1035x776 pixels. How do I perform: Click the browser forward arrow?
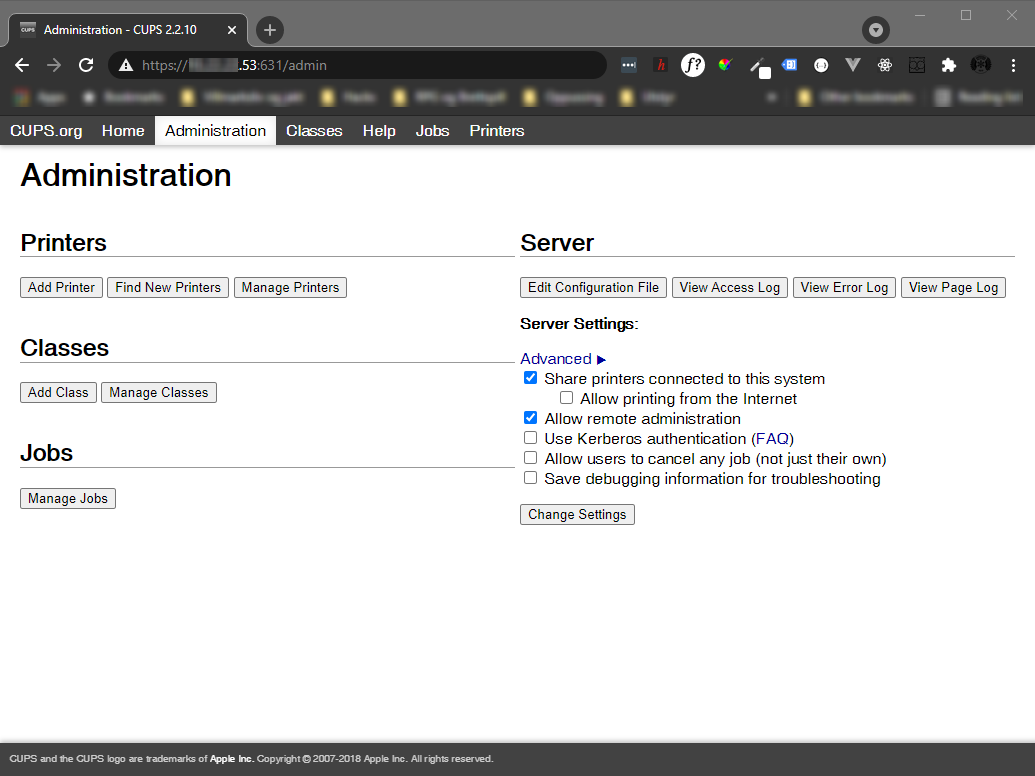point(54,65)
